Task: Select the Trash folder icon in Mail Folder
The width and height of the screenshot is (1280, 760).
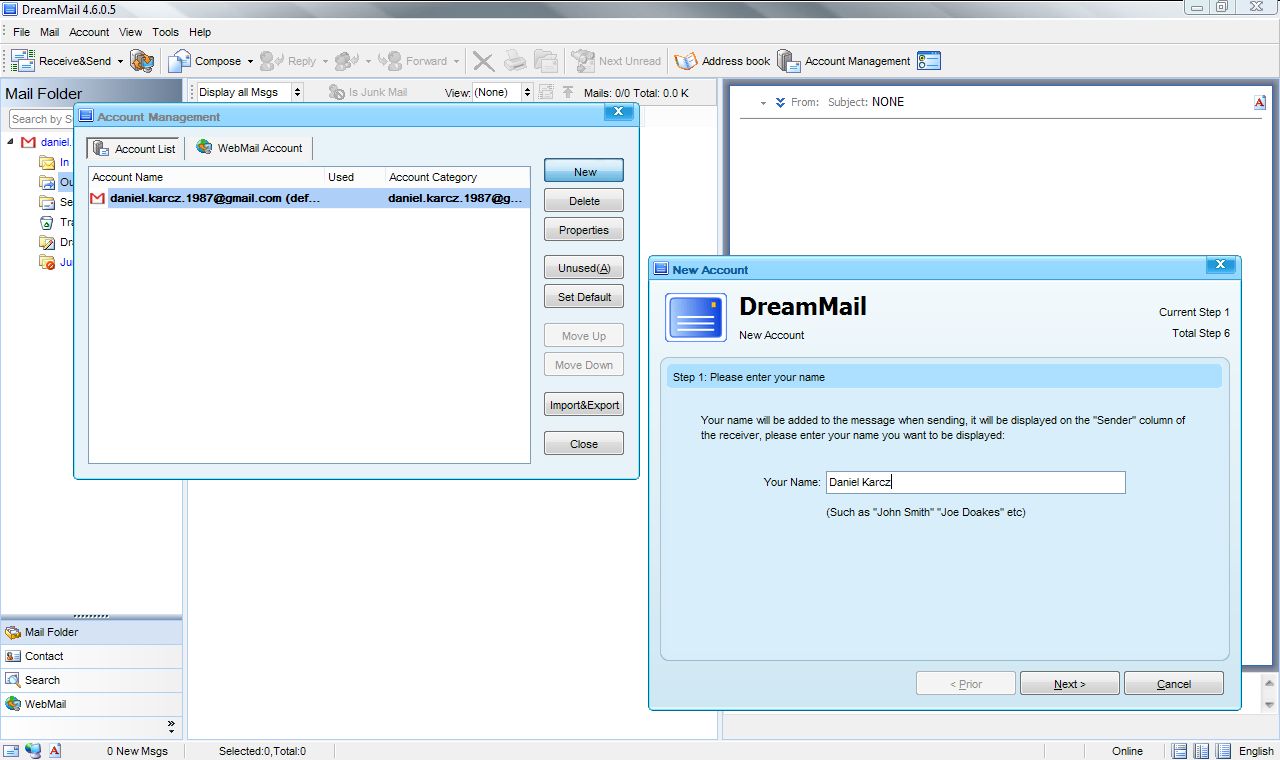Action: pos(47,222)
